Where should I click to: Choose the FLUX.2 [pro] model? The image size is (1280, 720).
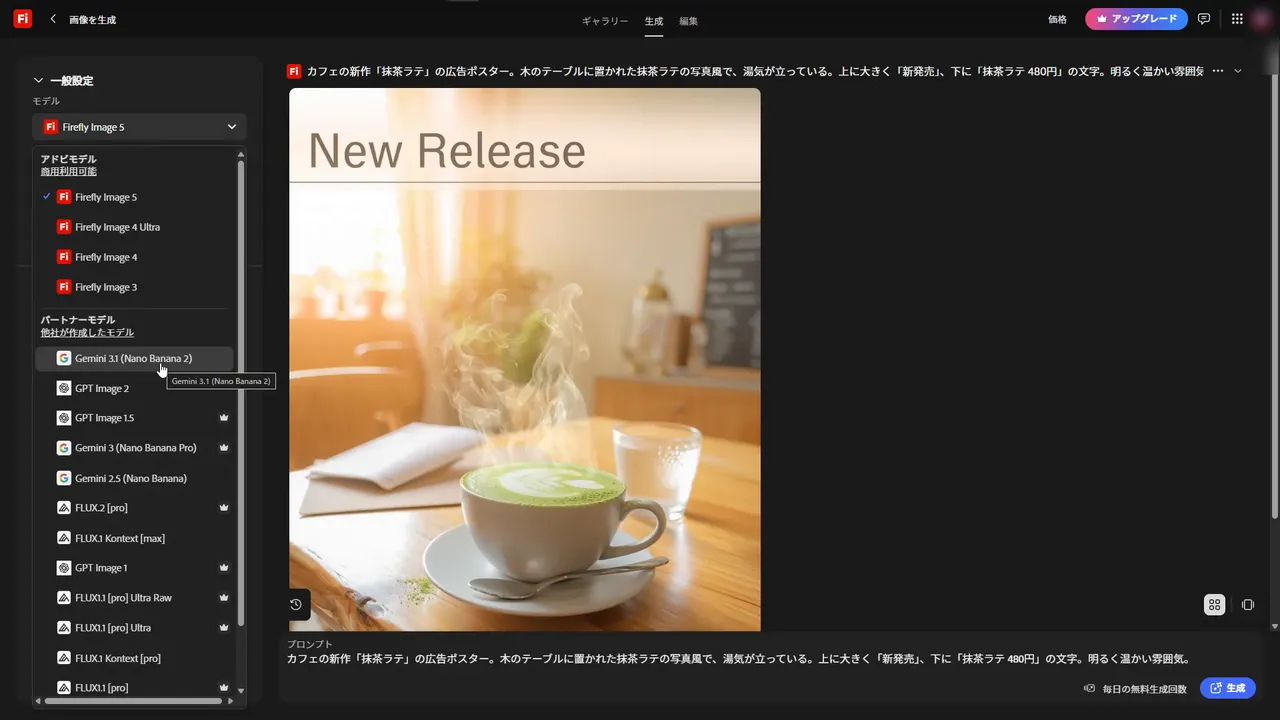pyautogui.click(x=134, y=508)
